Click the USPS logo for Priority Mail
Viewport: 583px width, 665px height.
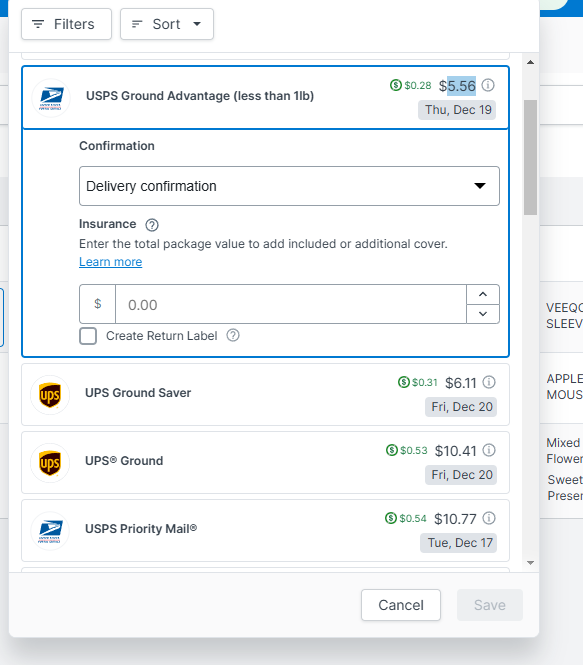50,531
